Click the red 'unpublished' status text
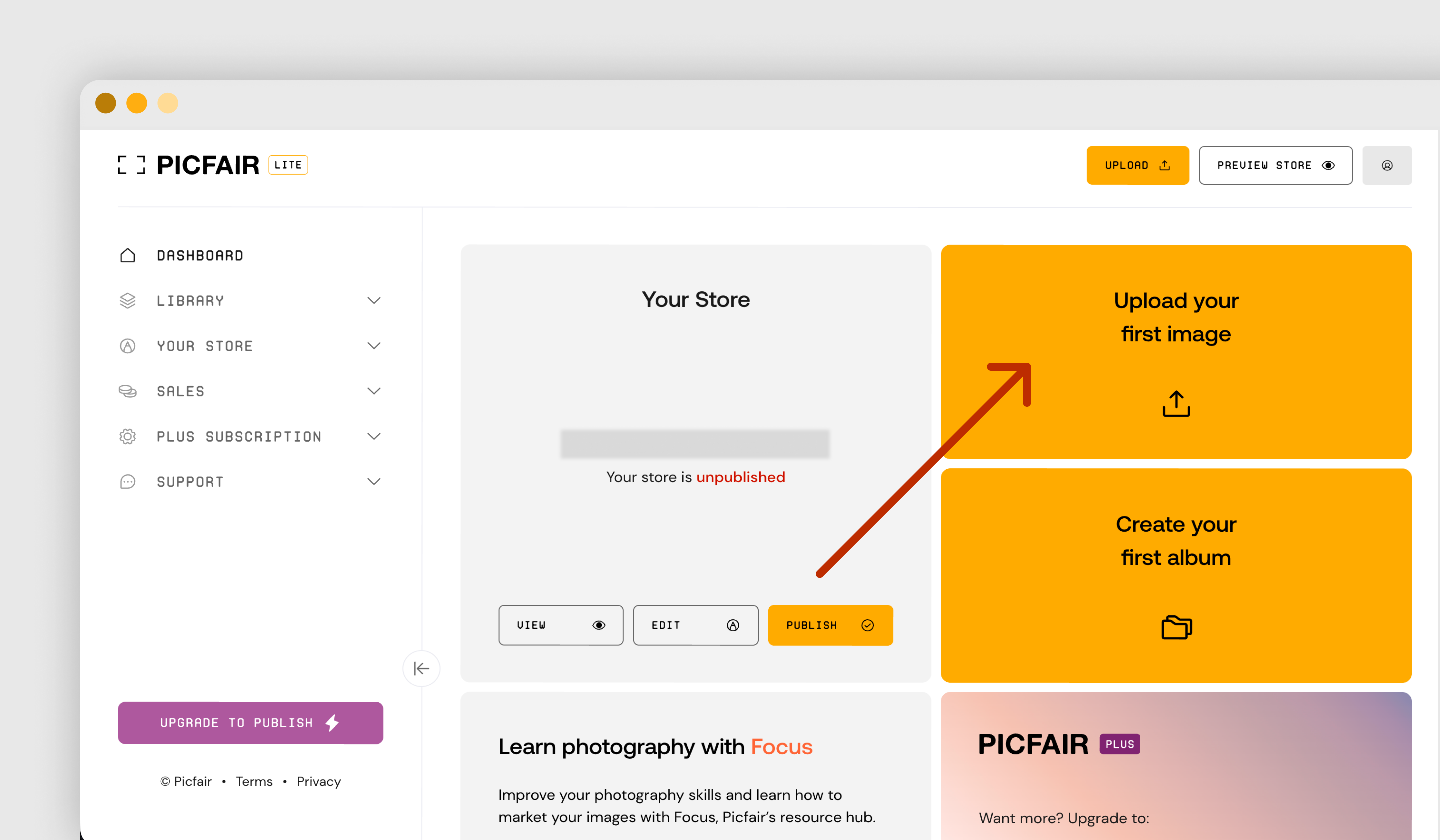1440x840 pixels. pos(740,477)
